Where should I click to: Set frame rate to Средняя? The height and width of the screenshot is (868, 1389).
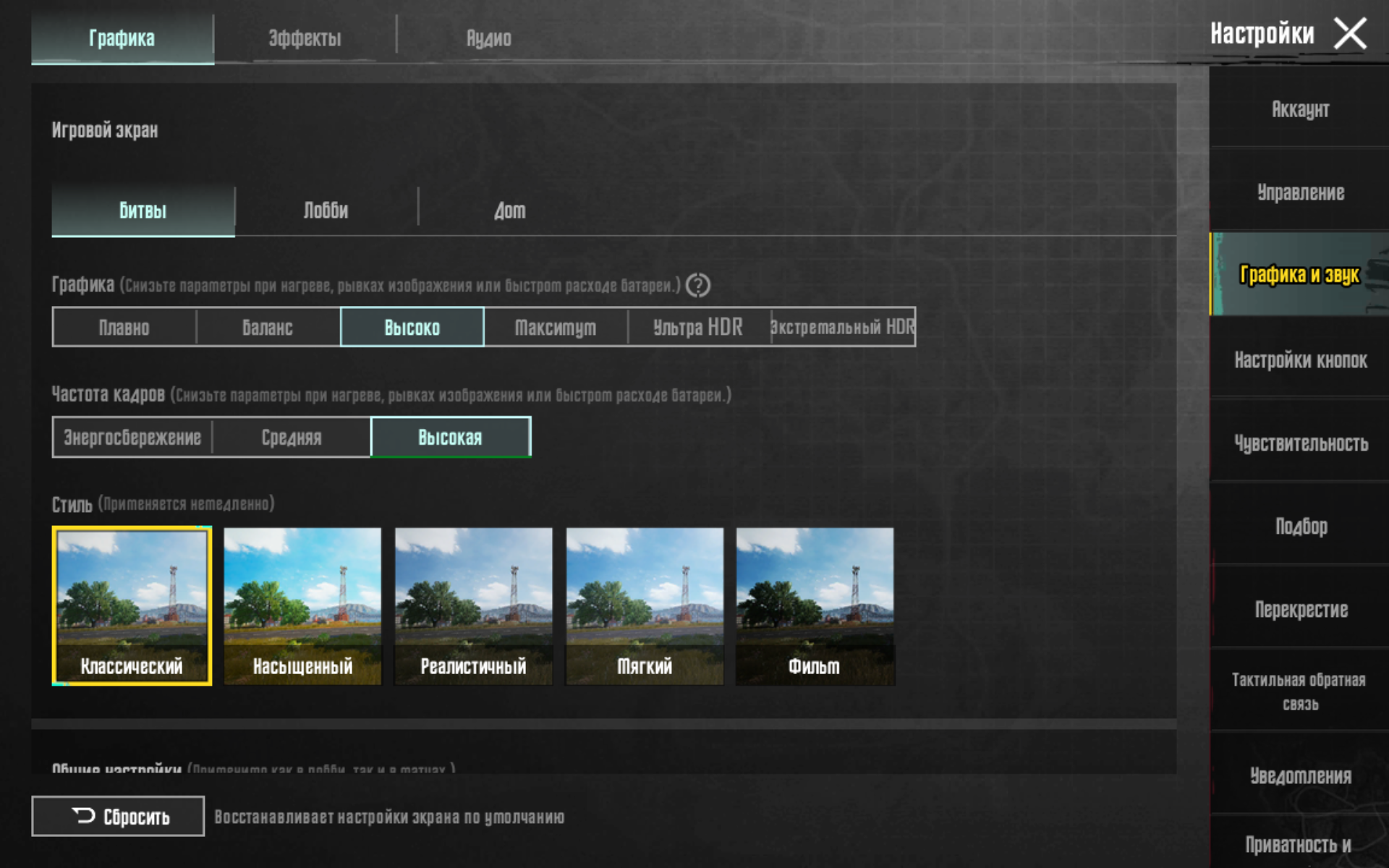291,438
